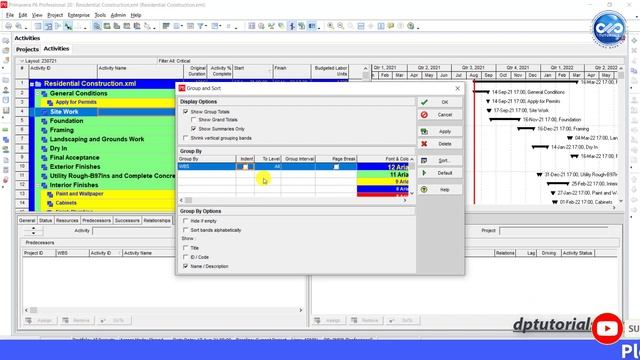The image size is (640, 360).
Task: Click the Zoom In magnifier icon
Action: pos(330,26)
